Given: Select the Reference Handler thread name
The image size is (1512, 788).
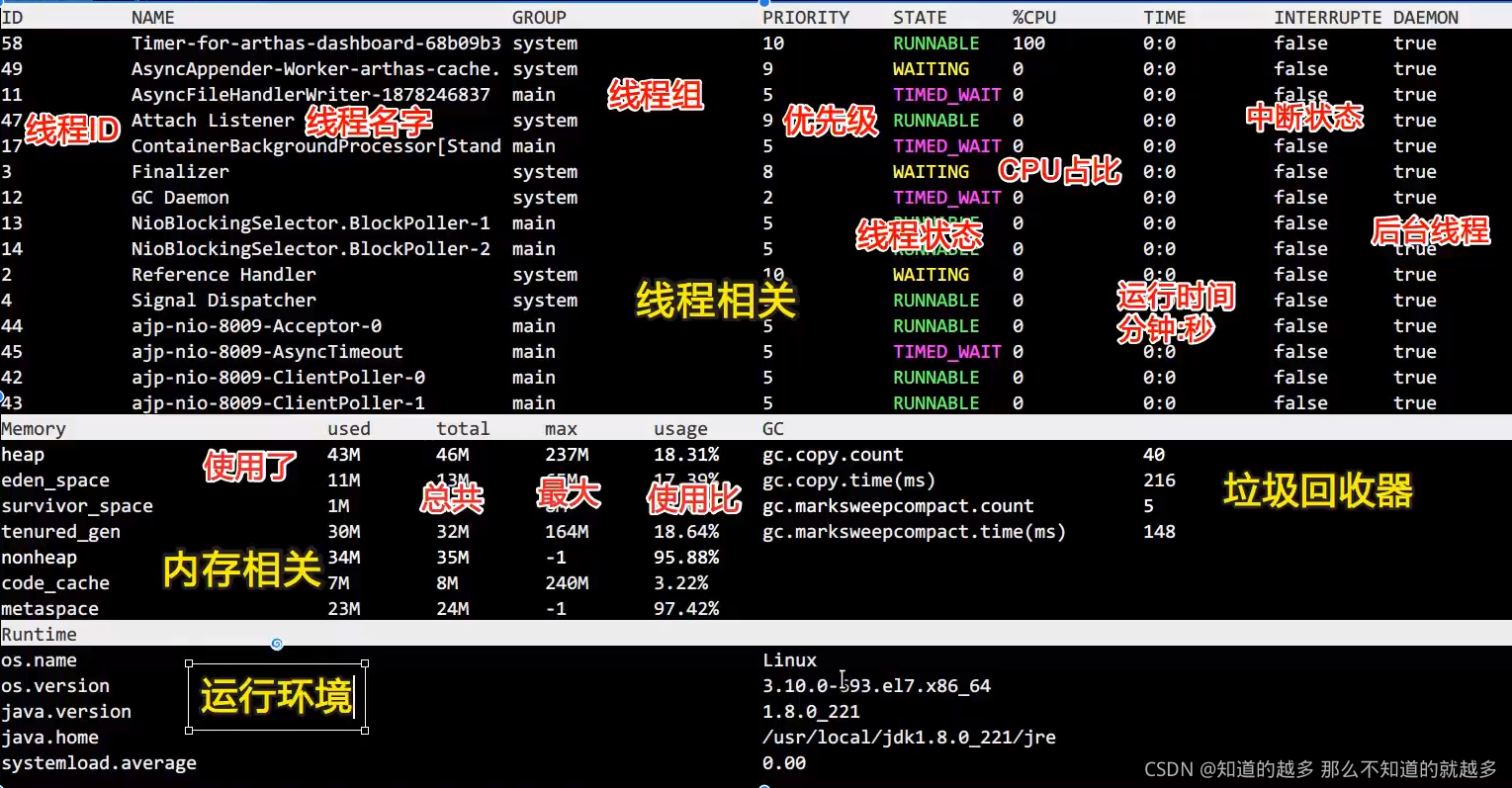Looking at the screenshot, I should (223, 275).
